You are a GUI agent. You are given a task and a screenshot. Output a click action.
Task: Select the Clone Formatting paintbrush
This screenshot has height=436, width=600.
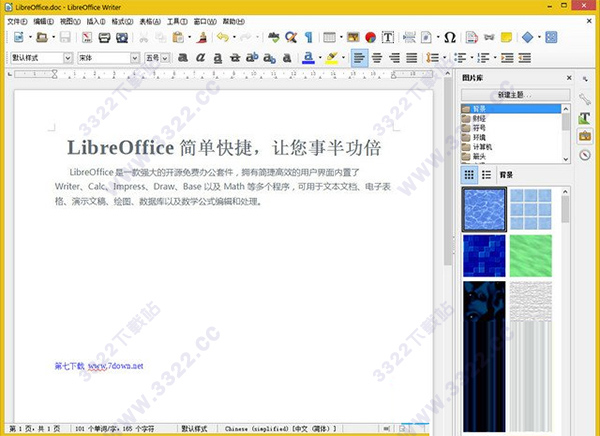[202, 37]
